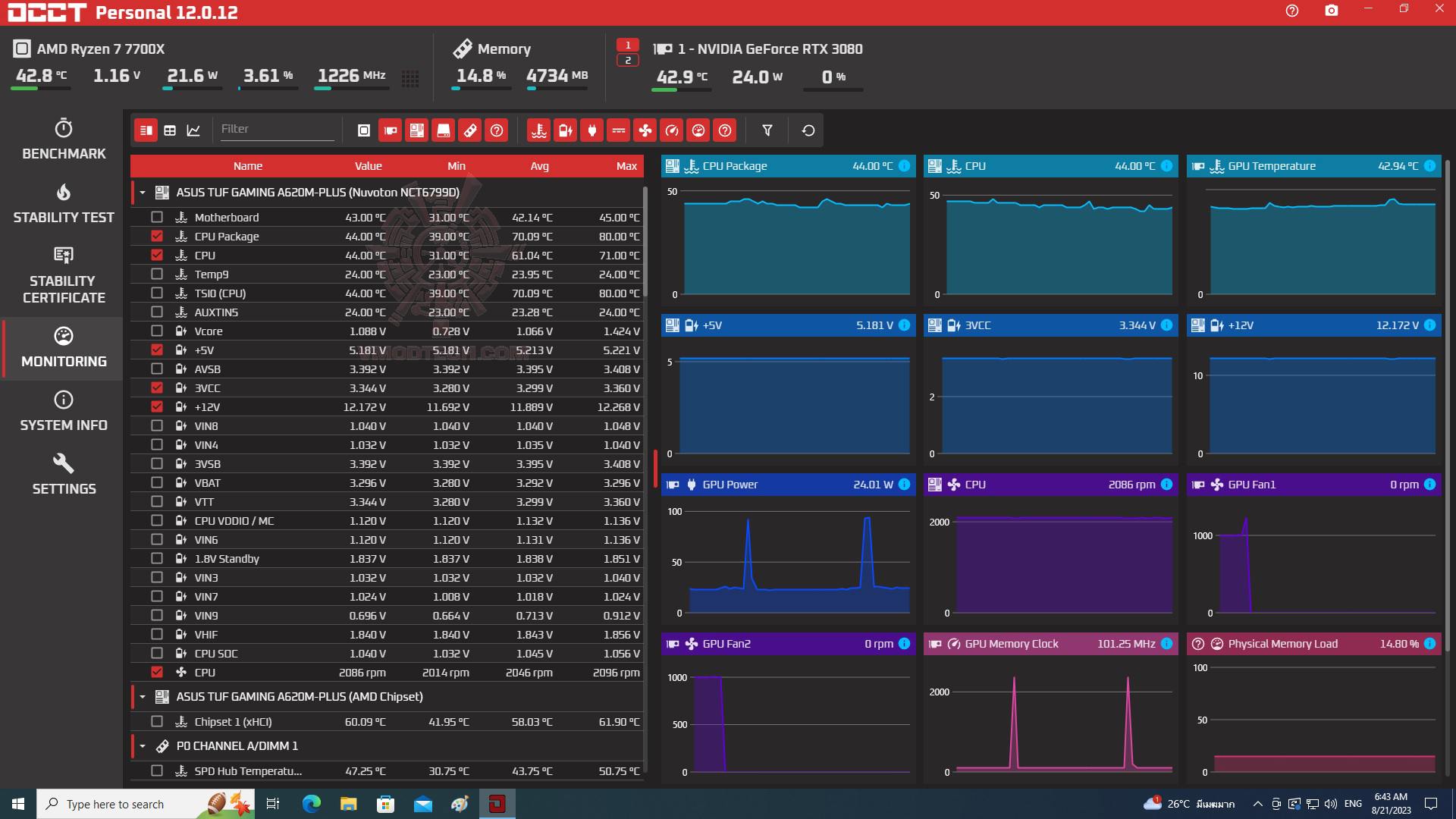Uncheck the +12V voltage checkbox
1456x819 pixels.
pyautogui.click(x=157, y=406)
